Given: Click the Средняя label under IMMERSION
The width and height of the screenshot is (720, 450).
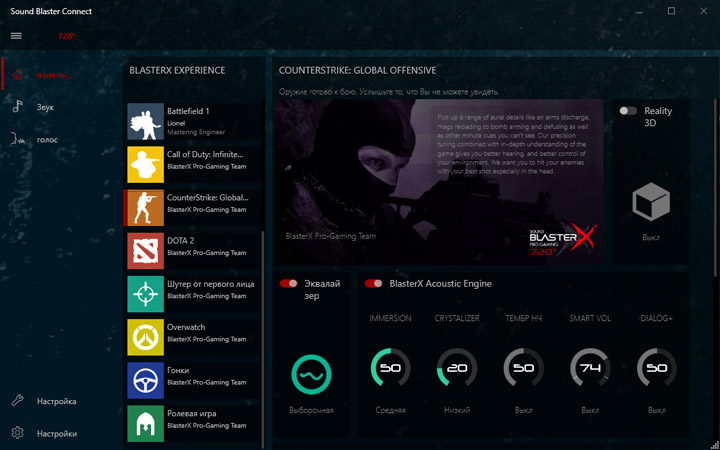Looking at the screenshot, I should 390,410.
